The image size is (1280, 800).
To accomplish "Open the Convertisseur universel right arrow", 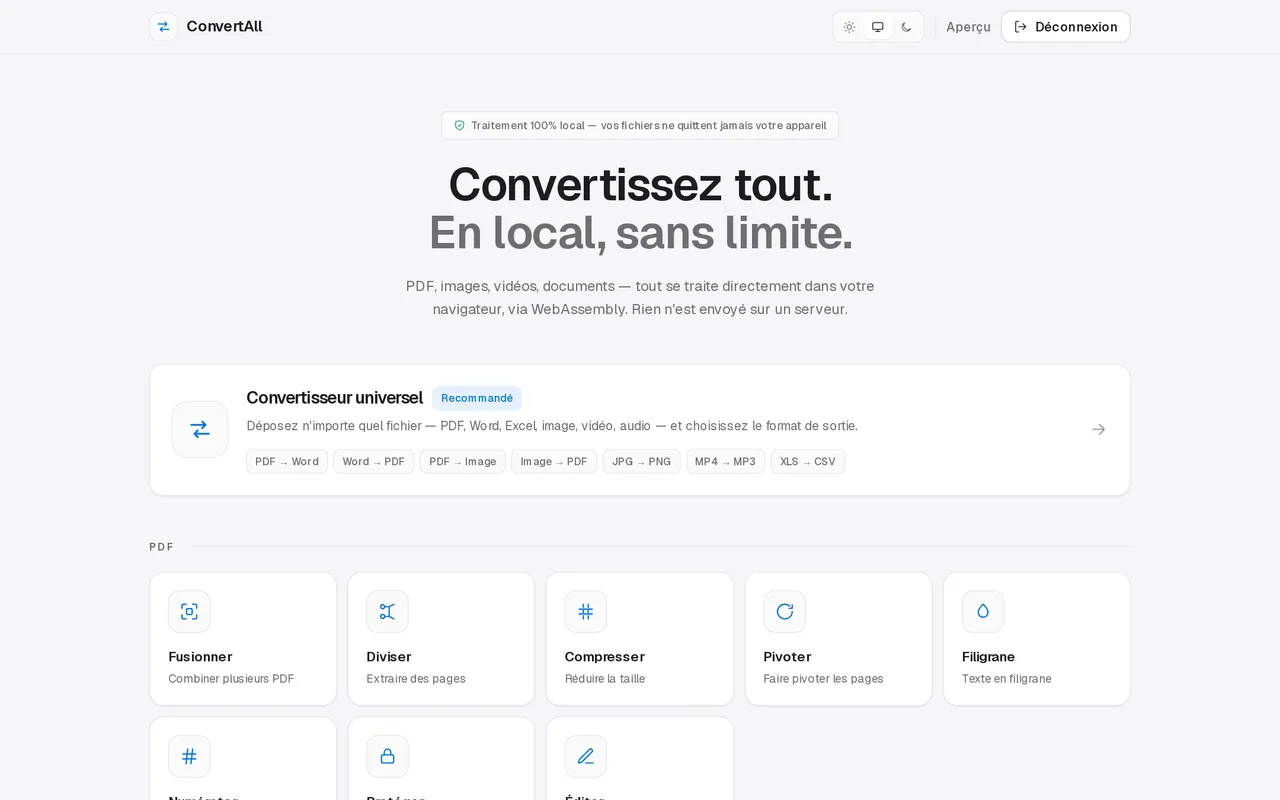I will [1099, 429].
